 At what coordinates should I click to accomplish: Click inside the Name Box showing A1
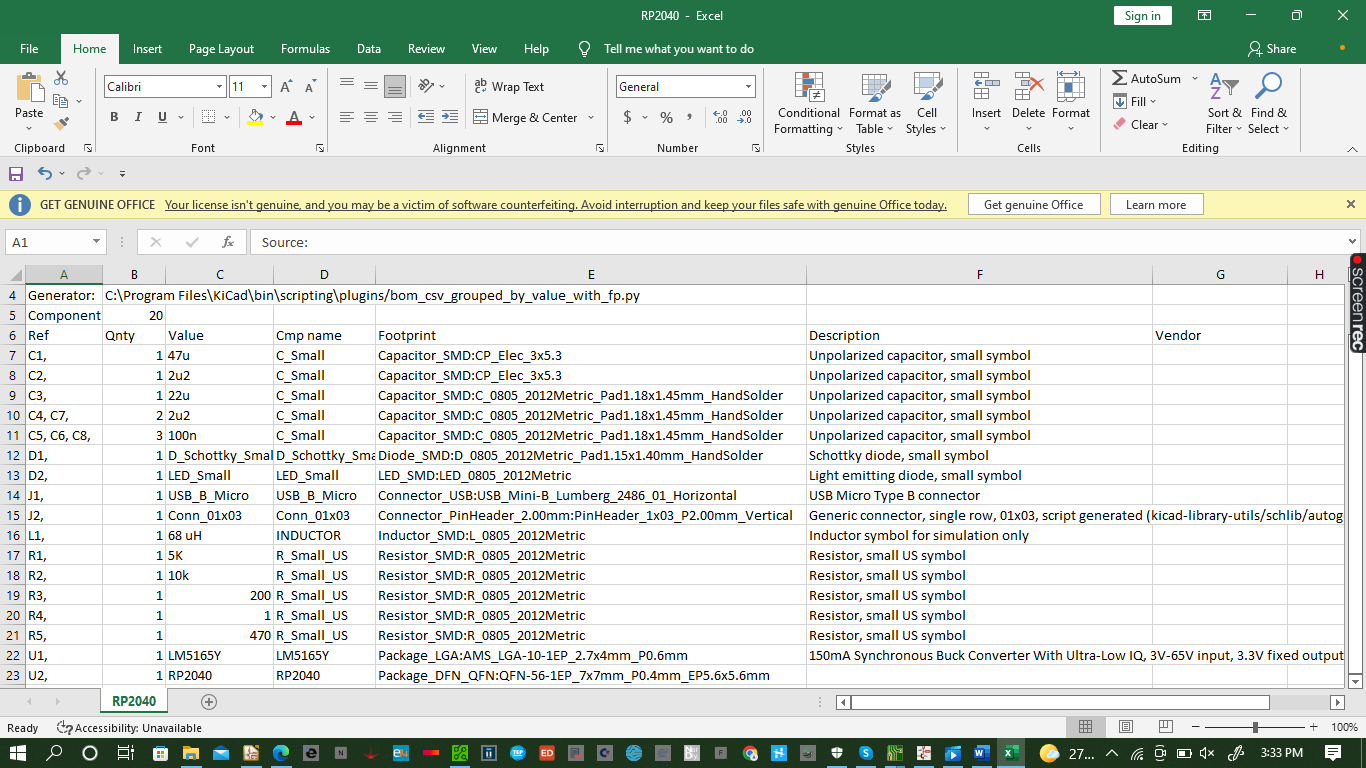[49, 242]
